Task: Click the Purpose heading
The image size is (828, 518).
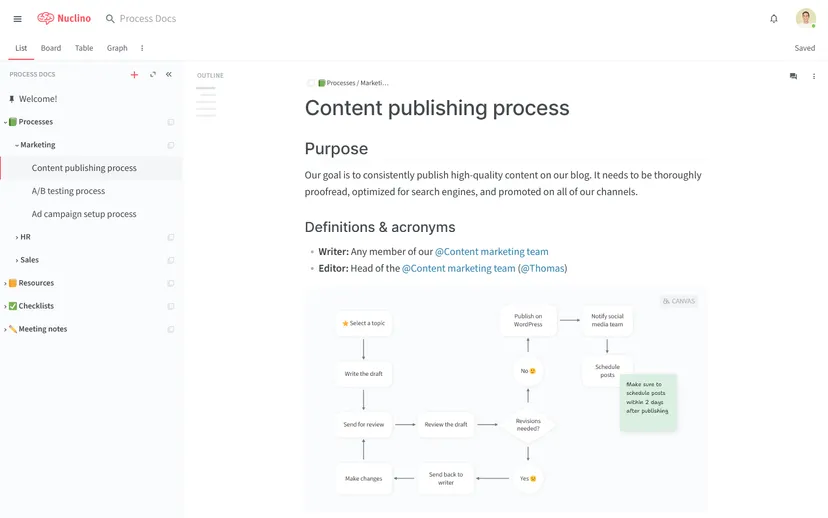Action: 336,149
